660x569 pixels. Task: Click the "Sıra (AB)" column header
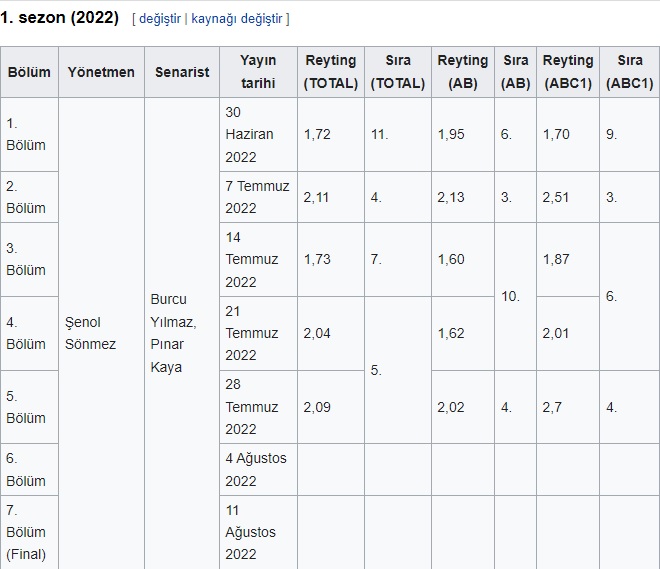tap(516, 72)
